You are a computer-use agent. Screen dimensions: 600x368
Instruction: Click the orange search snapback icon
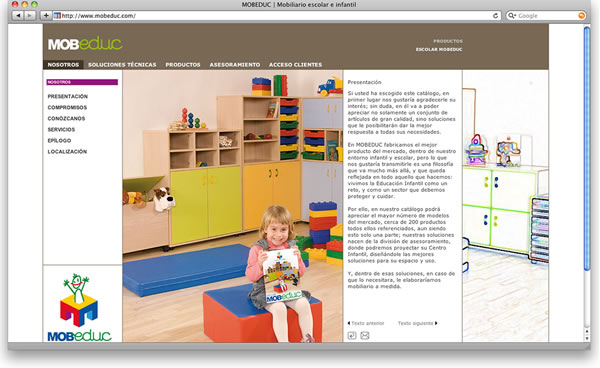tap(581, 16)
